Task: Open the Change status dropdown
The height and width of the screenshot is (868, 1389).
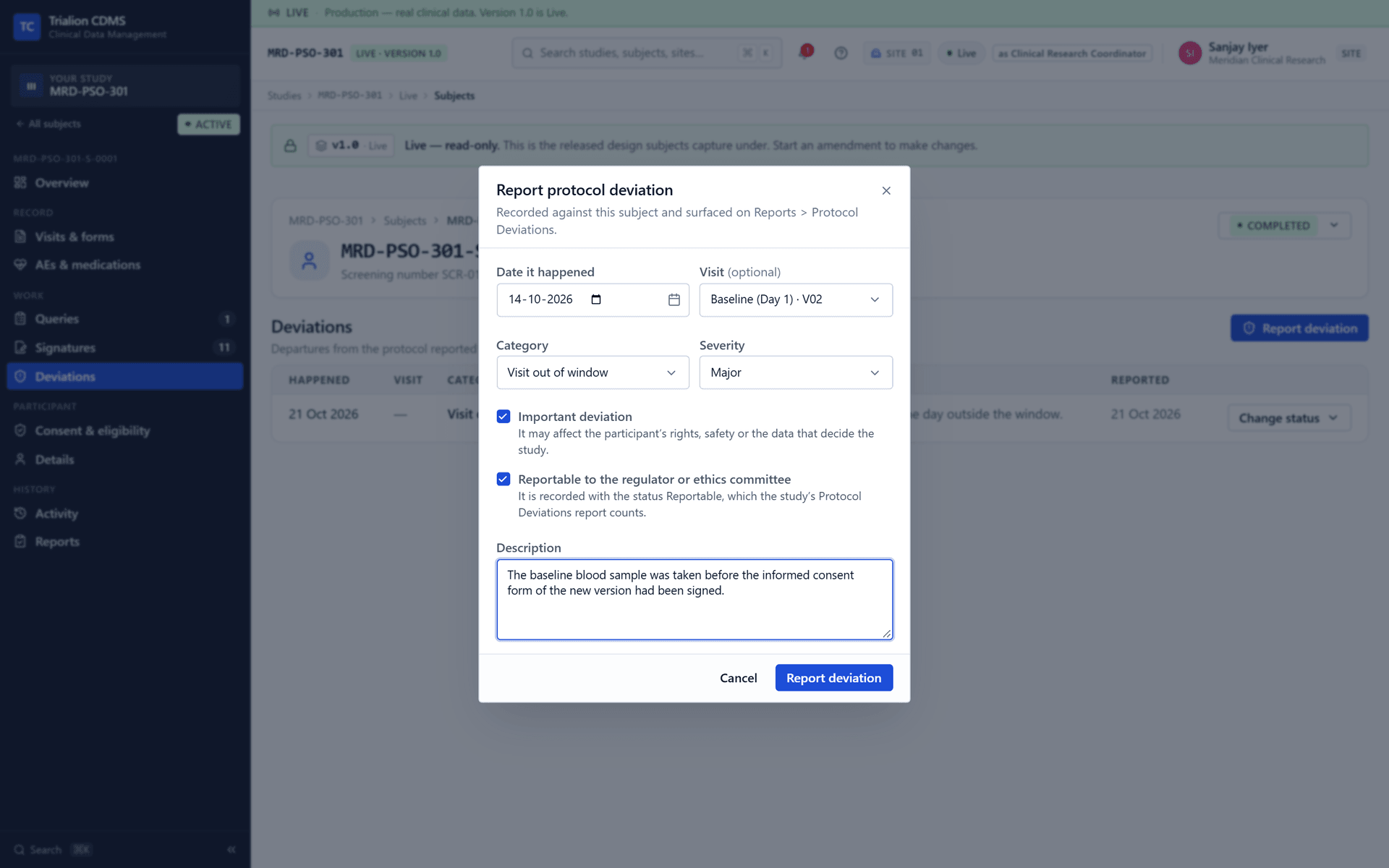Action: coord(1288,418)
